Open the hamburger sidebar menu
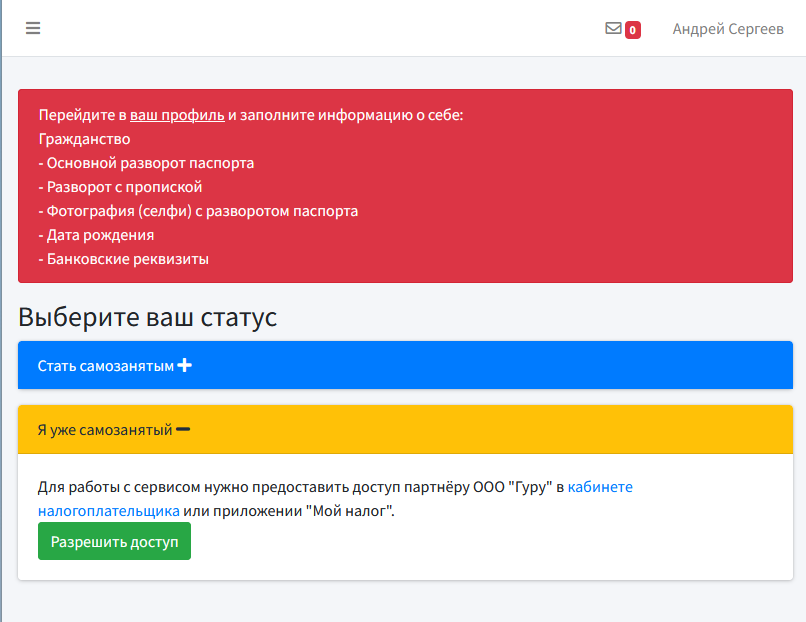 coord(33,29)
